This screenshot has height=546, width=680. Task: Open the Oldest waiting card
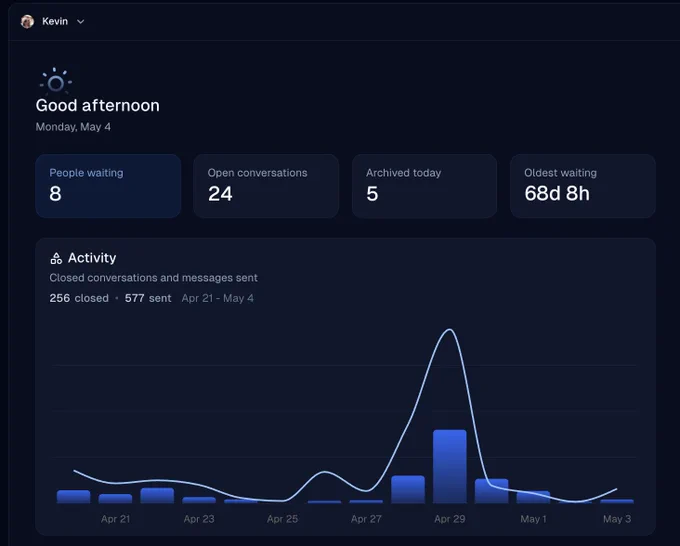[582, 186]
